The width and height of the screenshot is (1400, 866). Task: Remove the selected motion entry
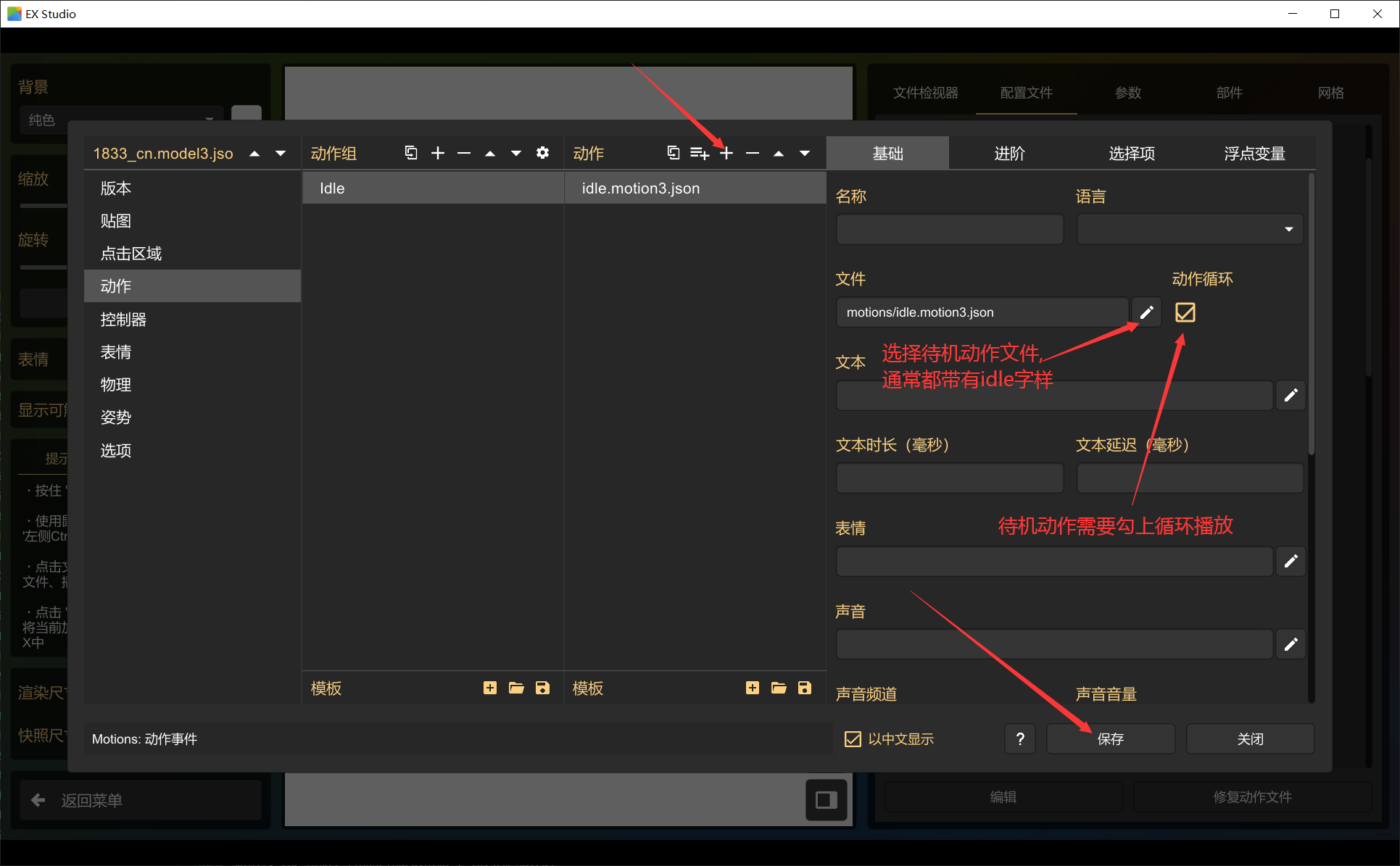pyautogui.click(x=753, y=153)
